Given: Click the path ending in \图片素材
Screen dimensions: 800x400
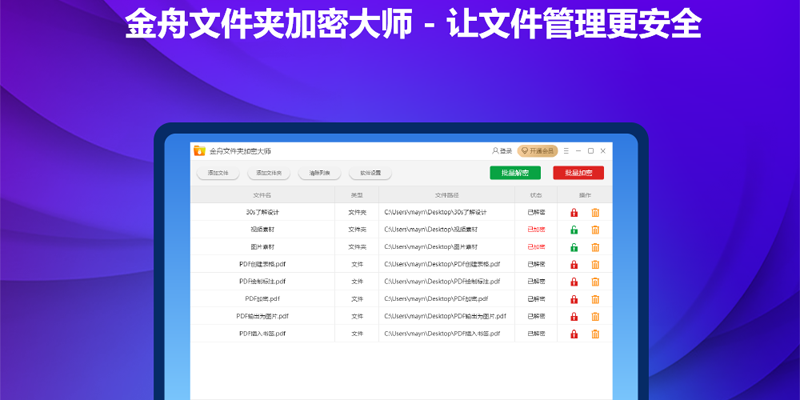Looking at the screenshot, I should (431, 247).
